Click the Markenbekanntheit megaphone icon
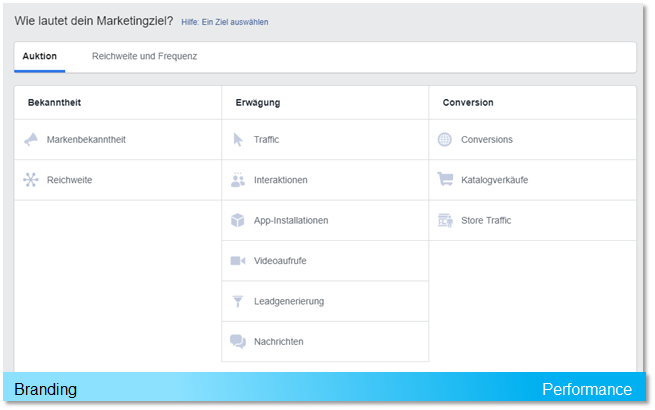Image resolution: width=655 pixels, height=410 pixels. 31,140
